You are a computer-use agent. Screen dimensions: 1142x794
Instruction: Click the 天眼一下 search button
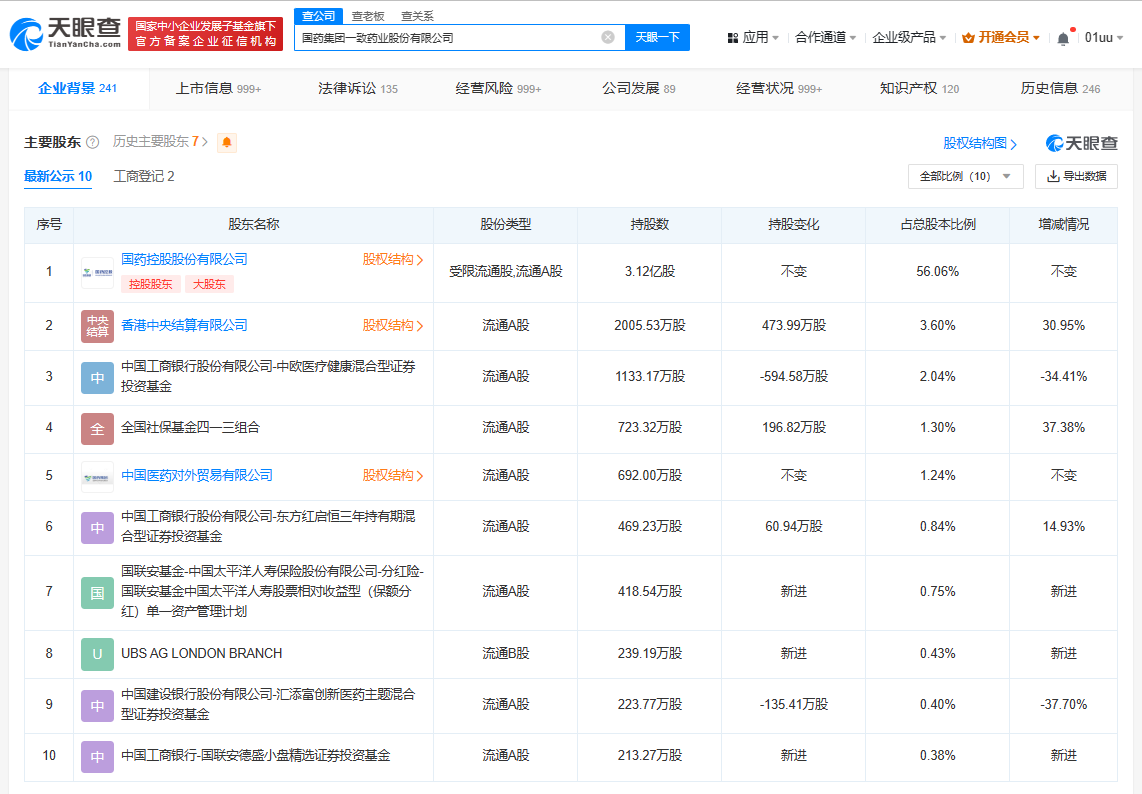point(658,36)
